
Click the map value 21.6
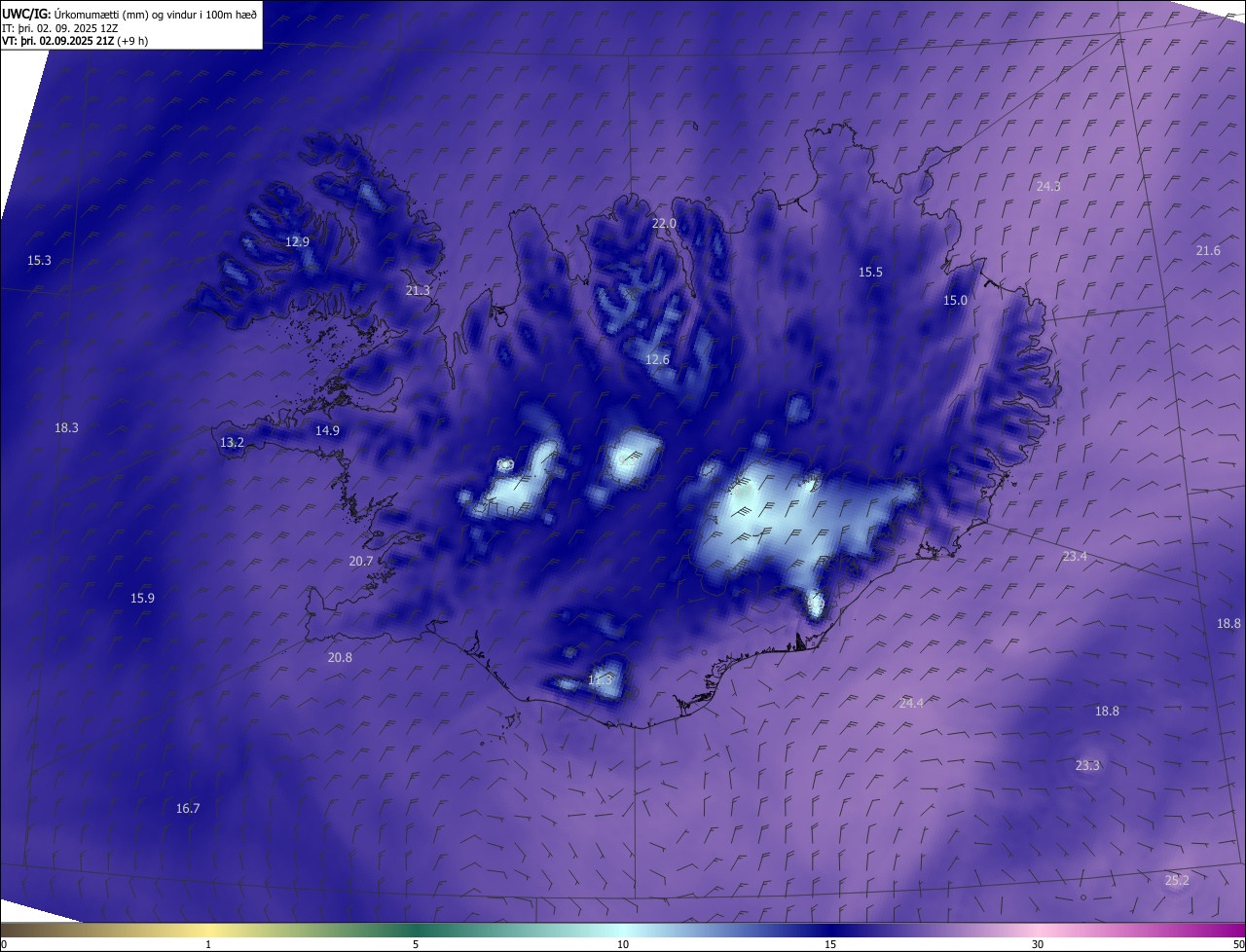[1208, 250]
